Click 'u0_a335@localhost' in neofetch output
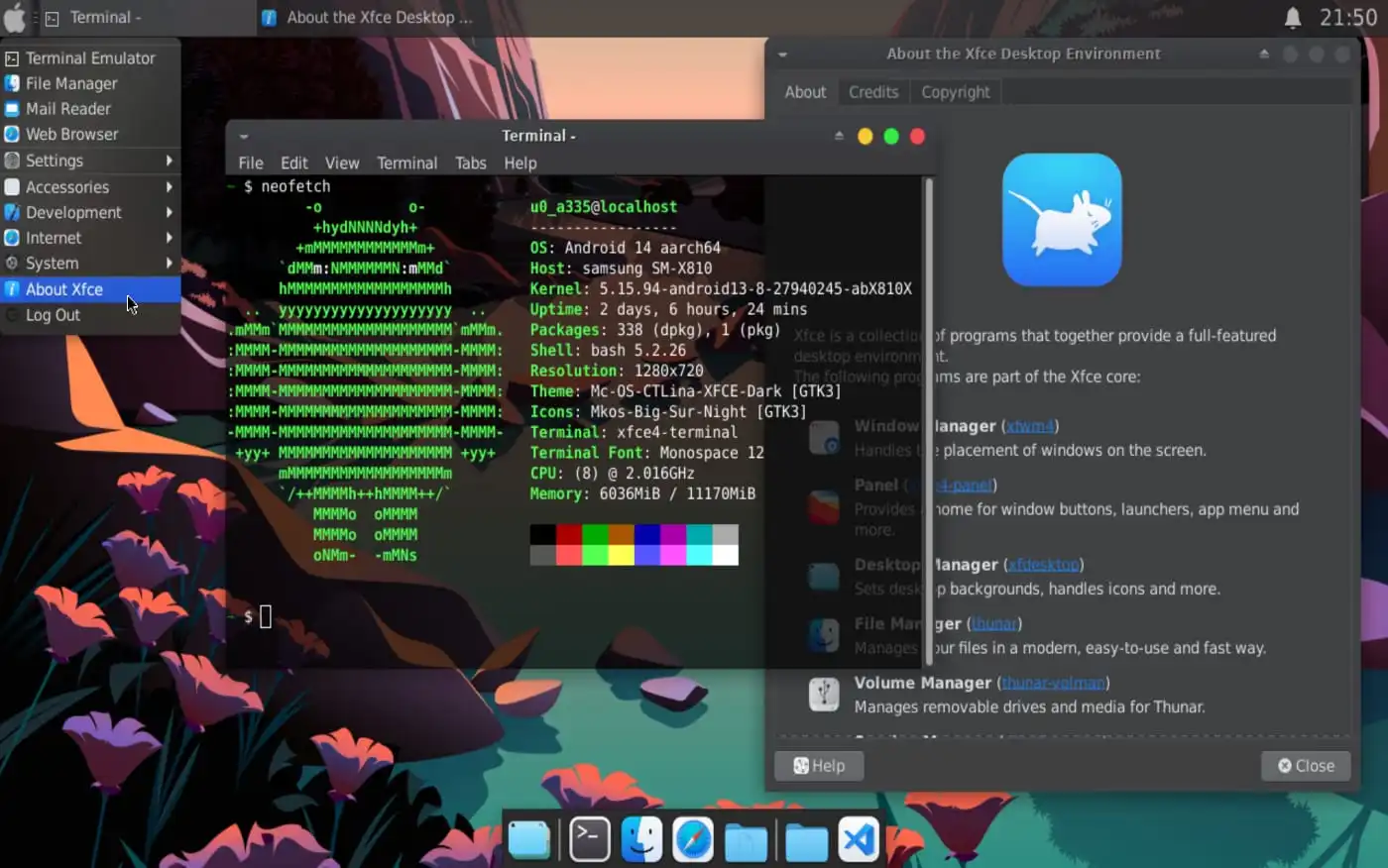 [x=604, y=207]
